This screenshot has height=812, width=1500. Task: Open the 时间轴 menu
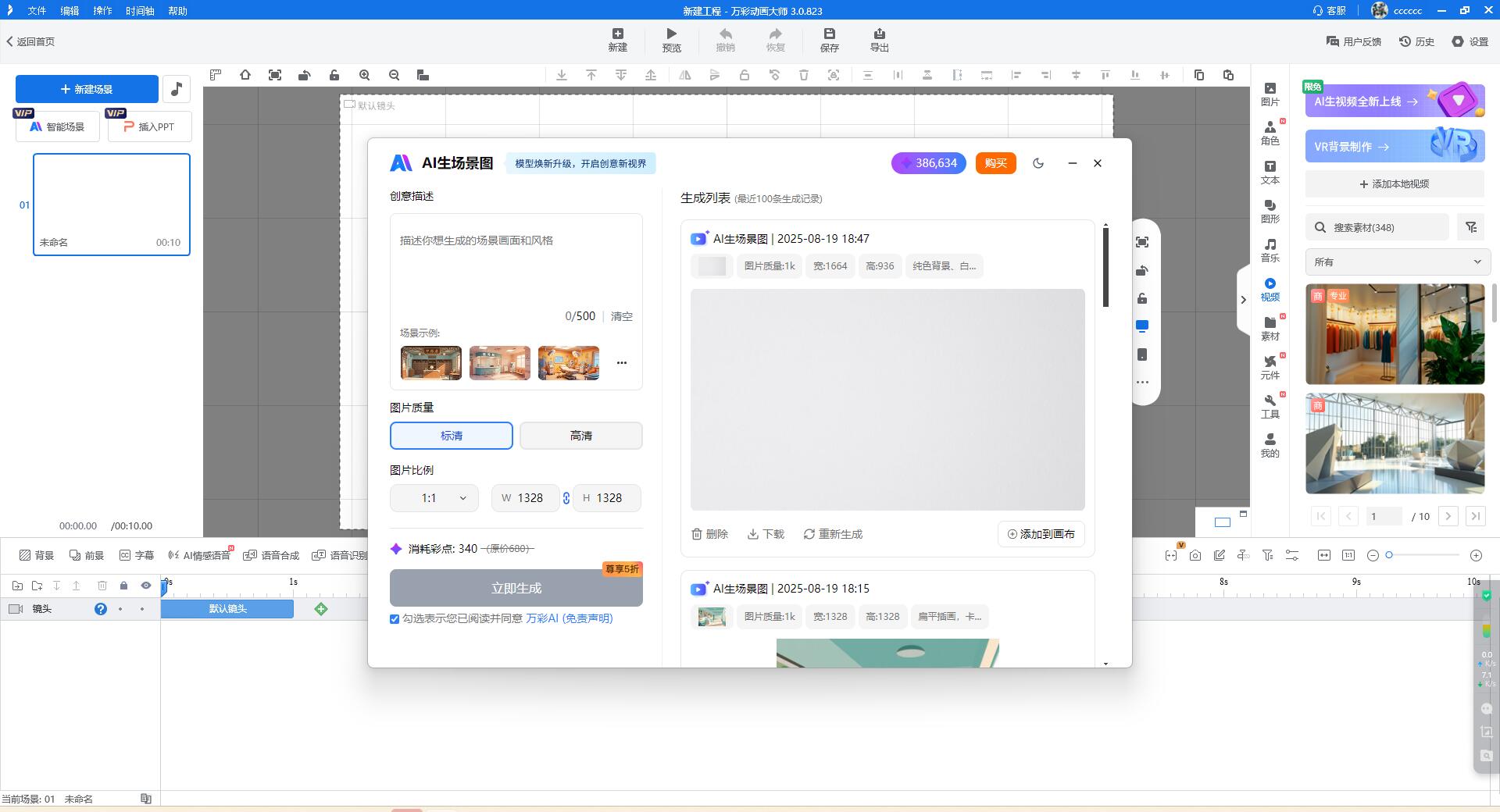pos(140,11)
